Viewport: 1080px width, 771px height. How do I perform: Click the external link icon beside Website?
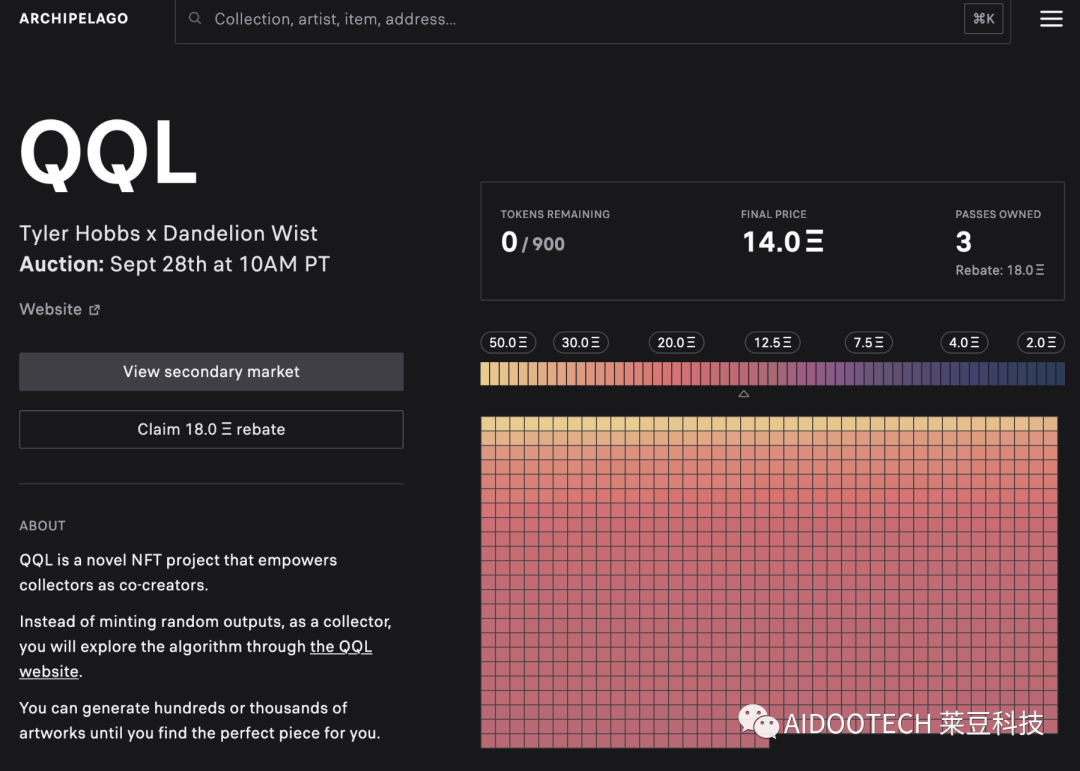tap(95, 310)
